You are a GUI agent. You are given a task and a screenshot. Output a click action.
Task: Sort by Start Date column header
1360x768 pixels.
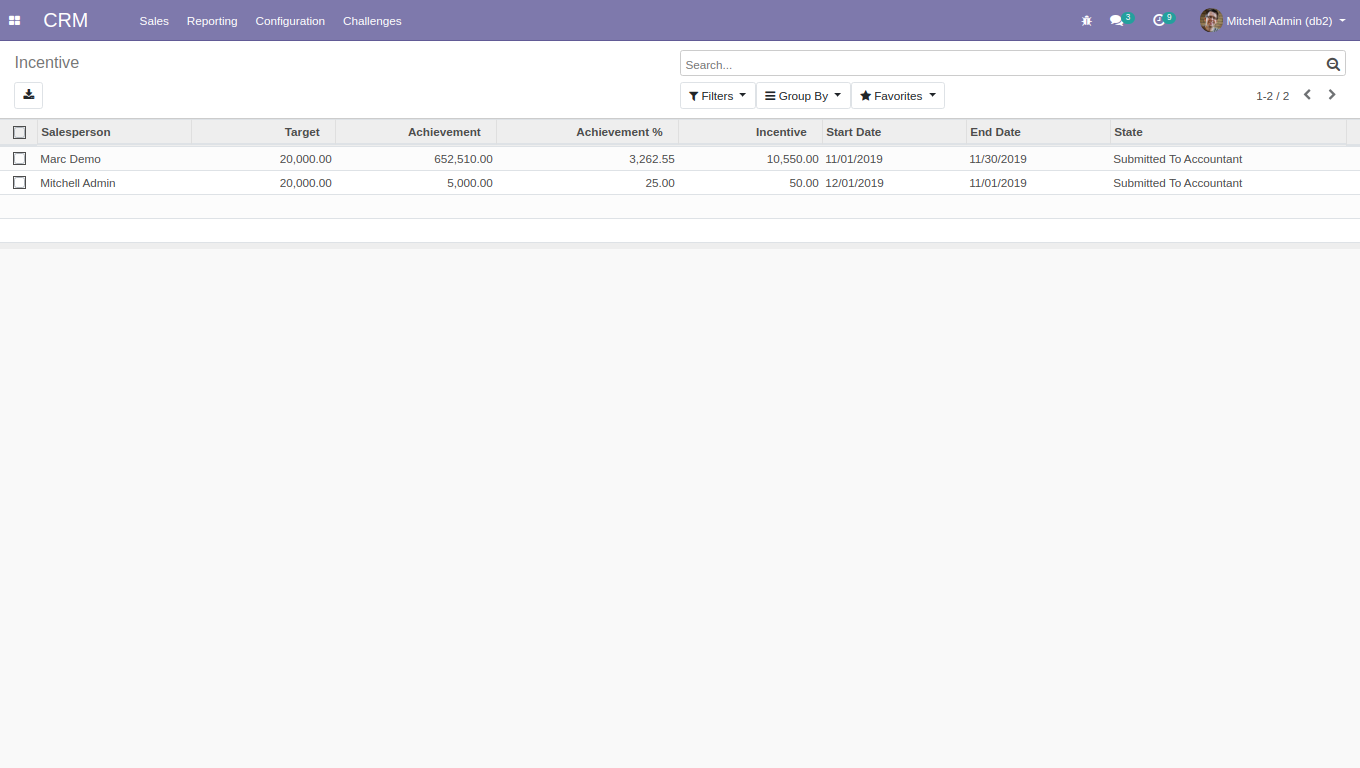[894, 132]
